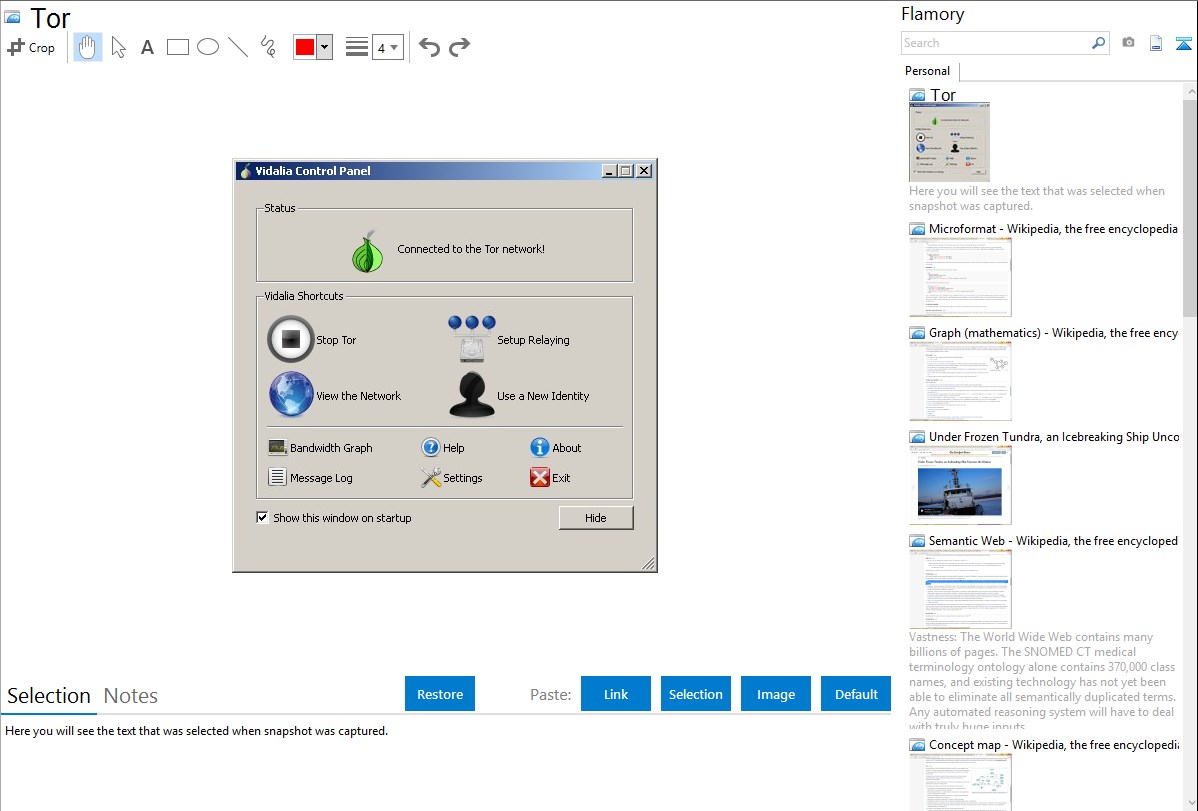This screenshot has width=1198, height=811.
Task: Open the Graph (mathematics) snapshot thumbnail
Action: 960,381
